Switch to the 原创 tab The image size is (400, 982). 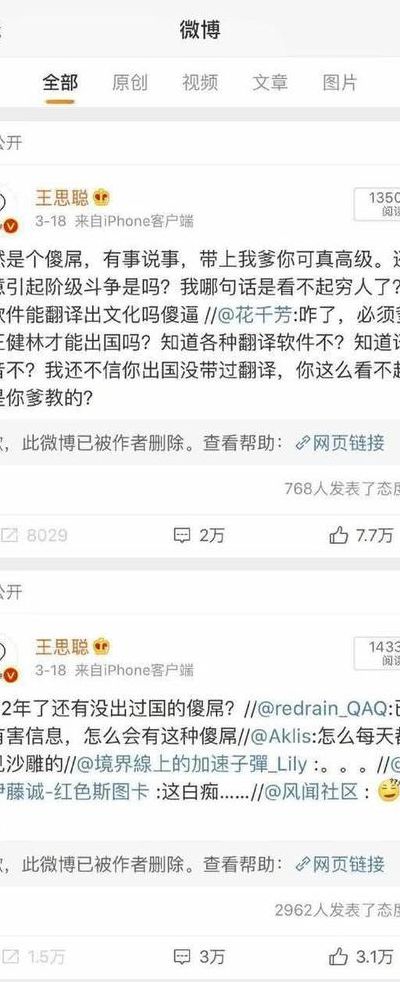point(130,82)
